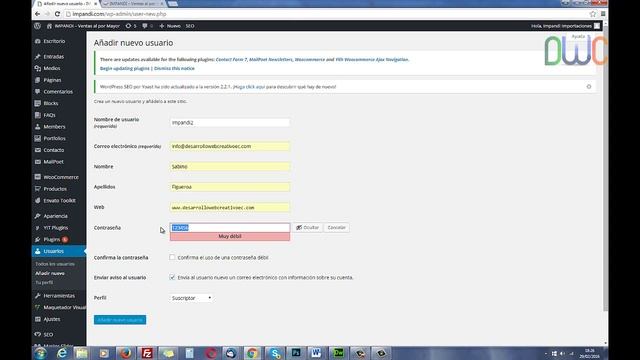The image size is (640, 360).
Task: Click the Ocultar password button
Action: [x=307, y=227]
